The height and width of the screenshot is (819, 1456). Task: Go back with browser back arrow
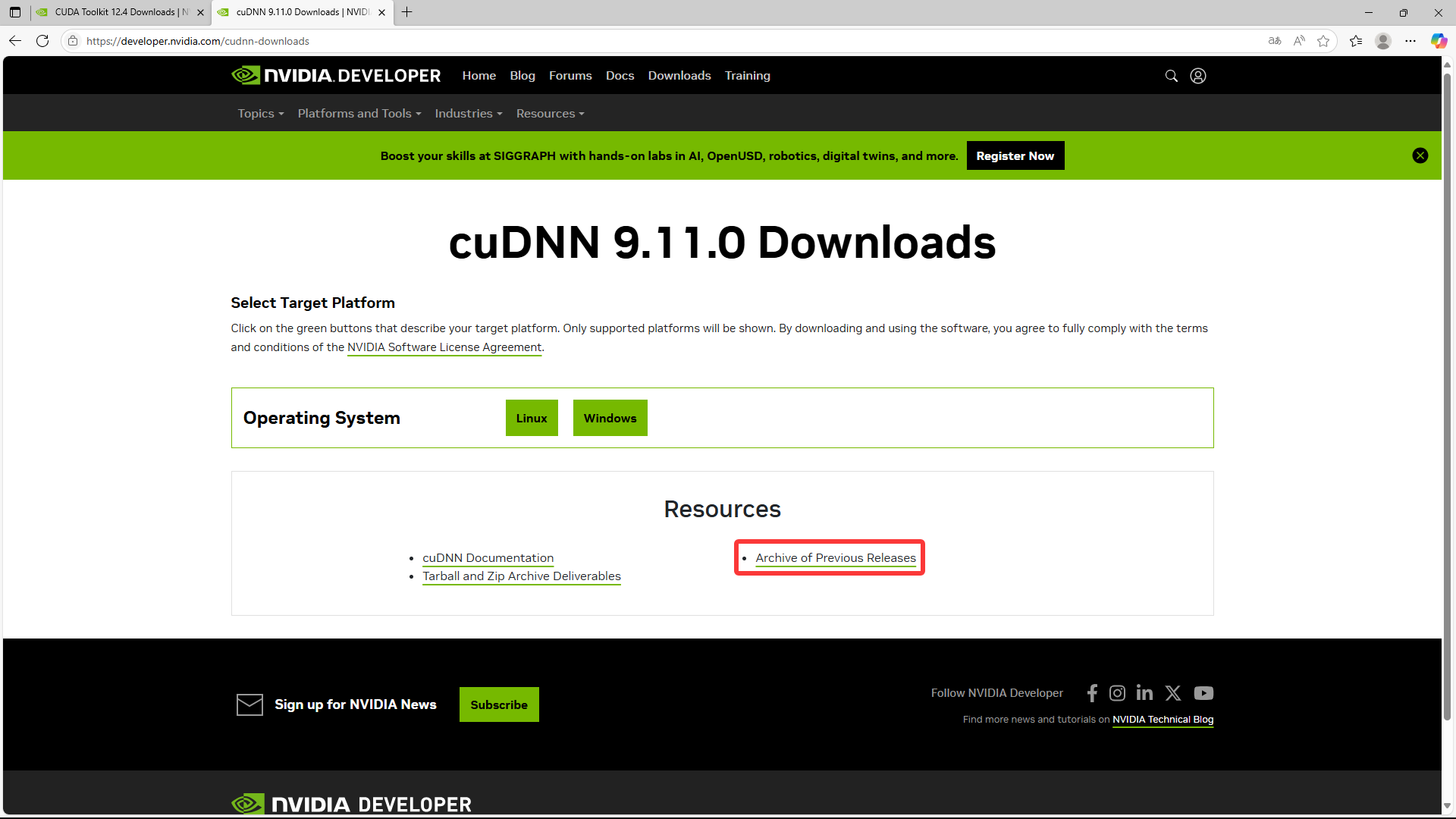point(15,41)
